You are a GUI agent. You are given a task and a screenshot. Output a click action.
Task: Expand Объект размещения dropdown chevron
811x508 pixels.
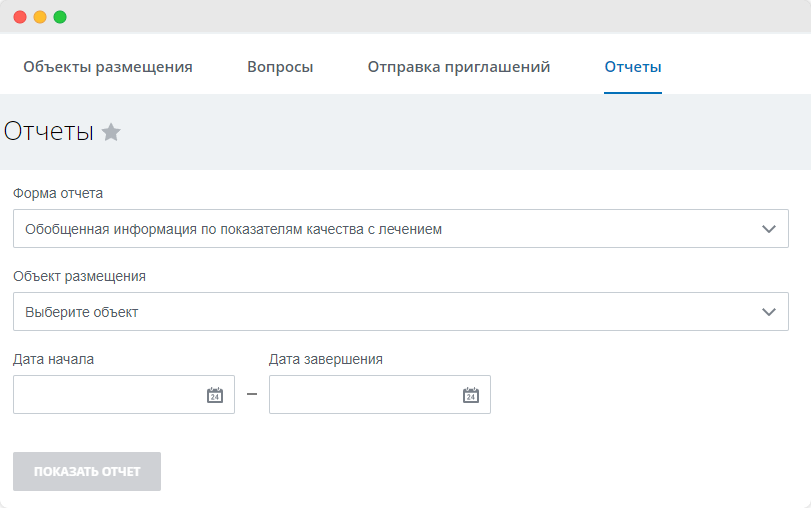pyautogui.click(x=769, y=312)
